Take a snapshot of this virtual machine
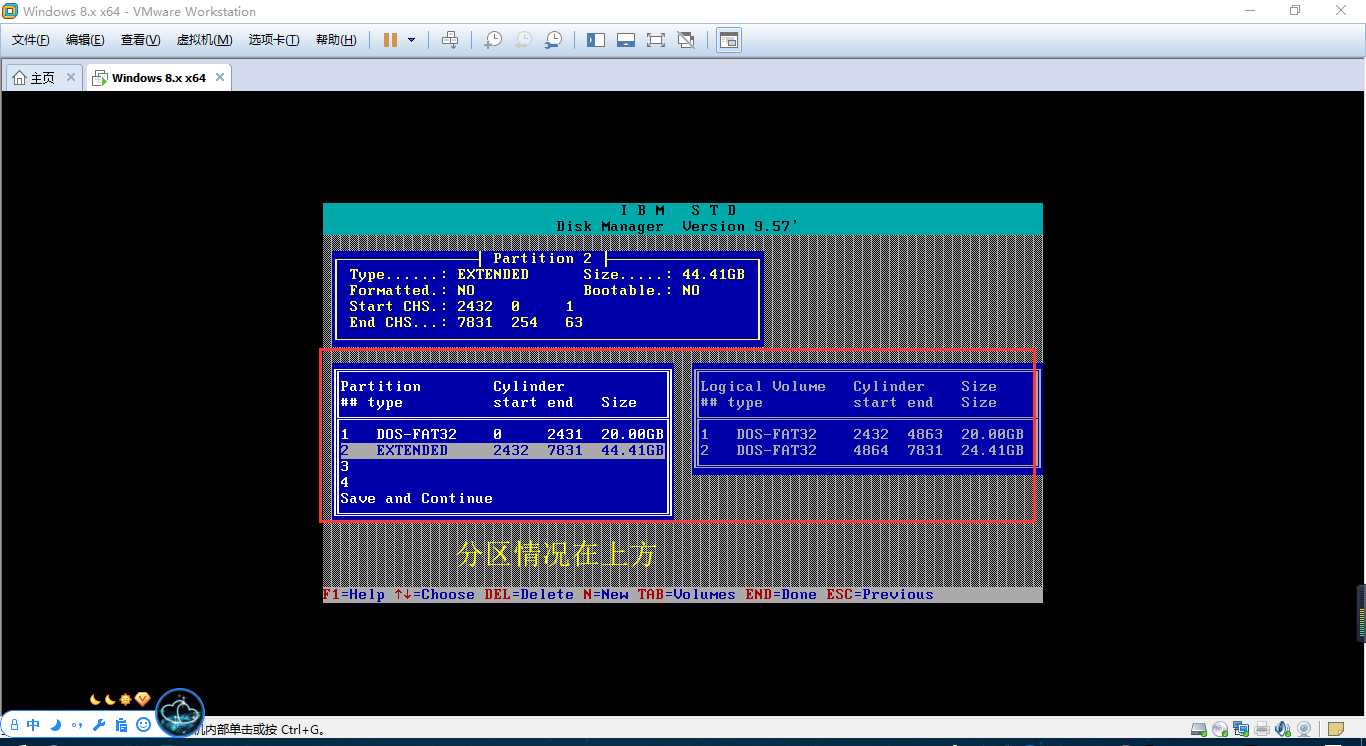1366x746 pixels. click(493, 40)
